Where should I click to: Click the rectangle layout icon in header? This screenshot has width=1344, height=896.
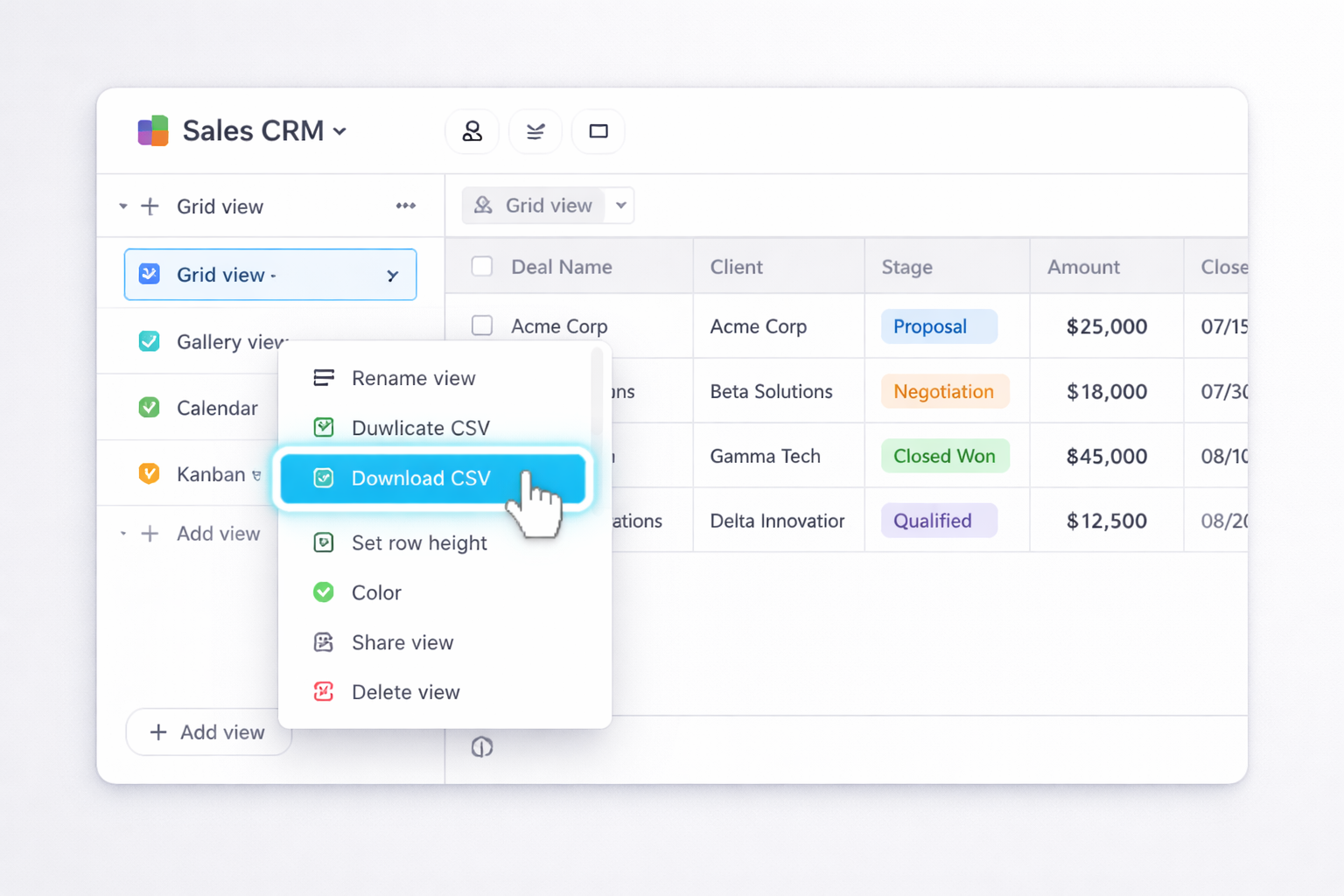598,131
